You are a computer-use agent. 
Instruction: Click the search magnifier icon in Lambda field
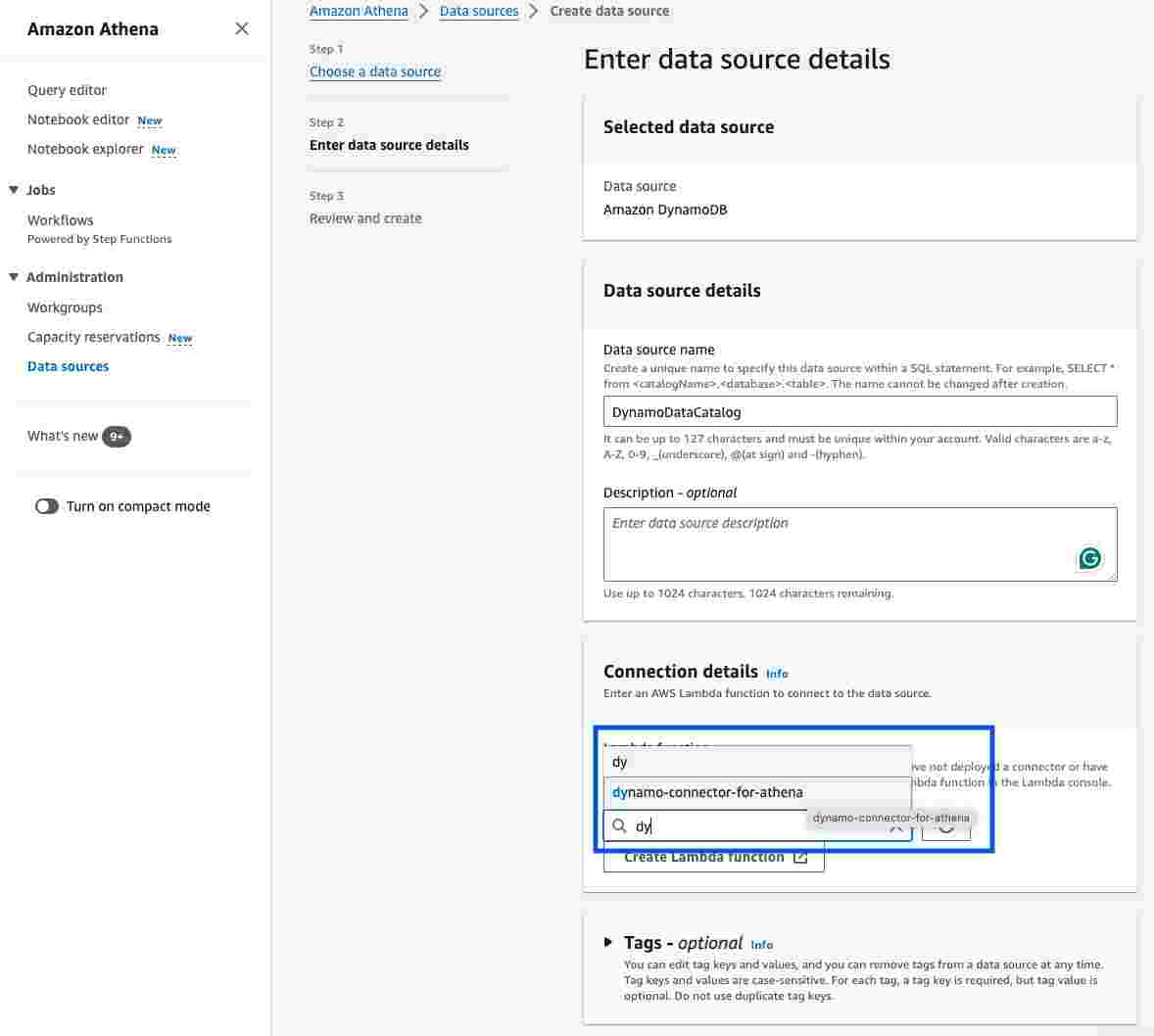pos(620,825)
